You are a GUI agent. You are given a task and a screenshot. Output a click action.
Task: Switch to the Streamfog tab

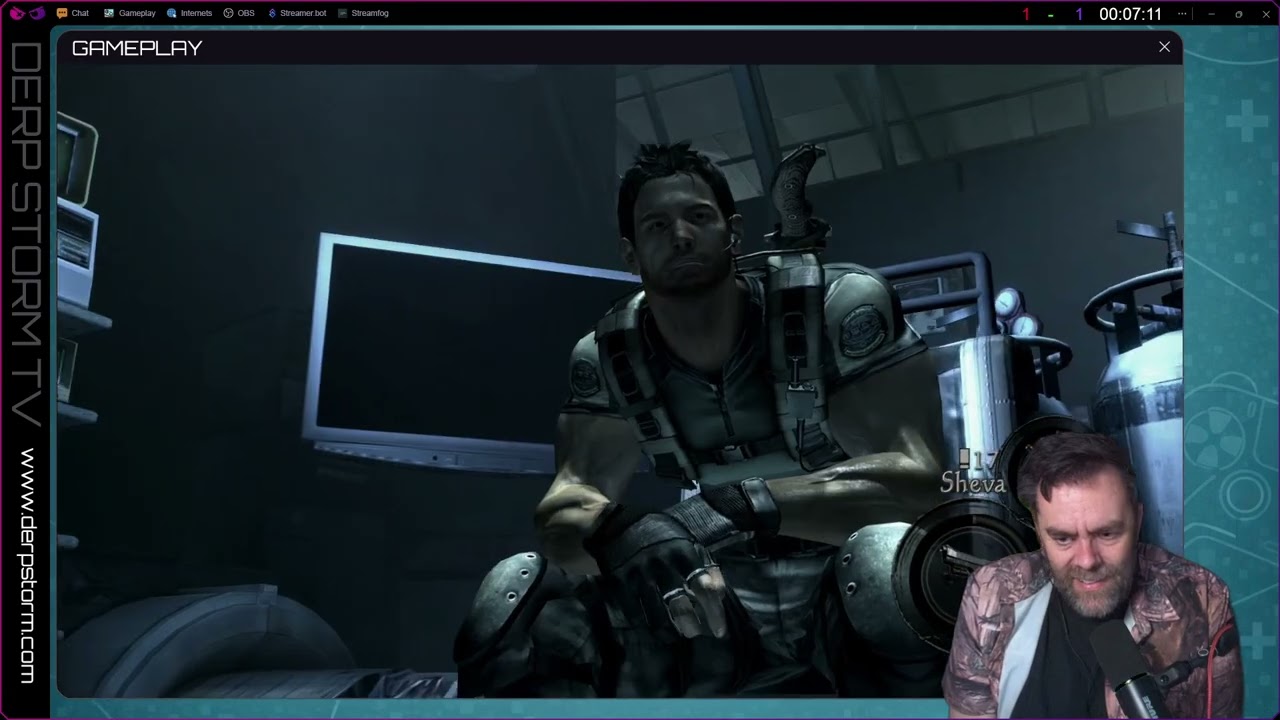(x=363, y=13)
